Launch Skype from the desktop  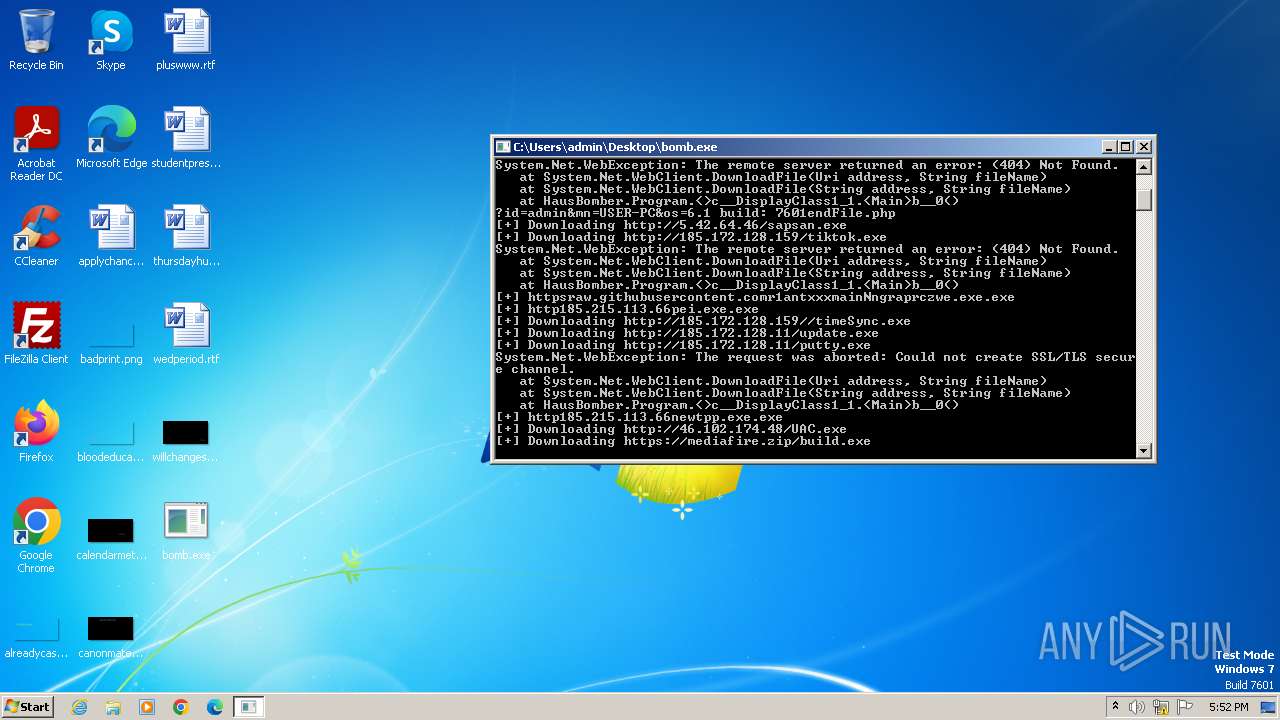(111, 41)
